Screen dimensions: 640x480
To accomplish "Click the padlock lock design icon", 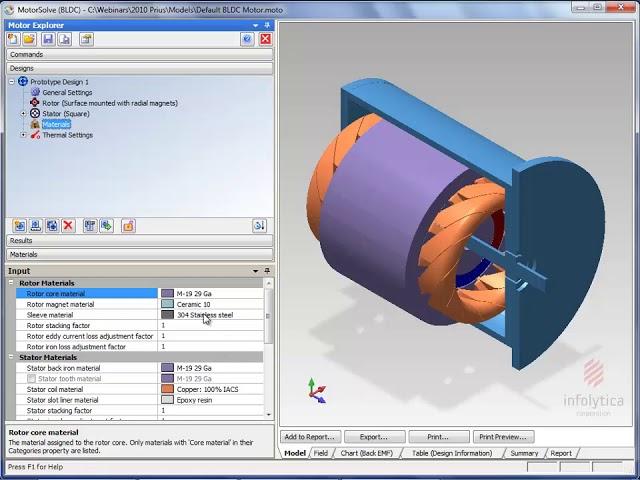I will pos(128,226).
